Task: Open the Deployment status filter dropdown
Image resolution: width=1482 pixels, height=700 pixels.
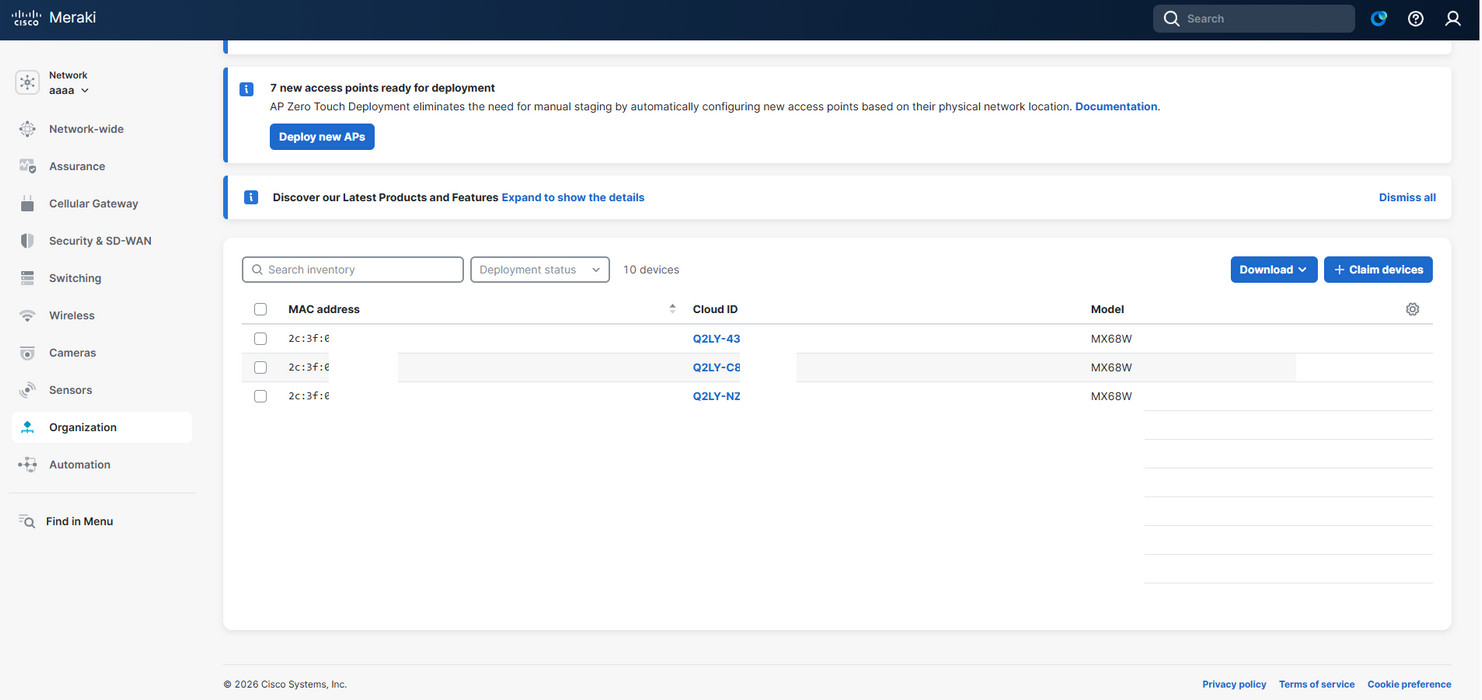Action: [540, 270]
